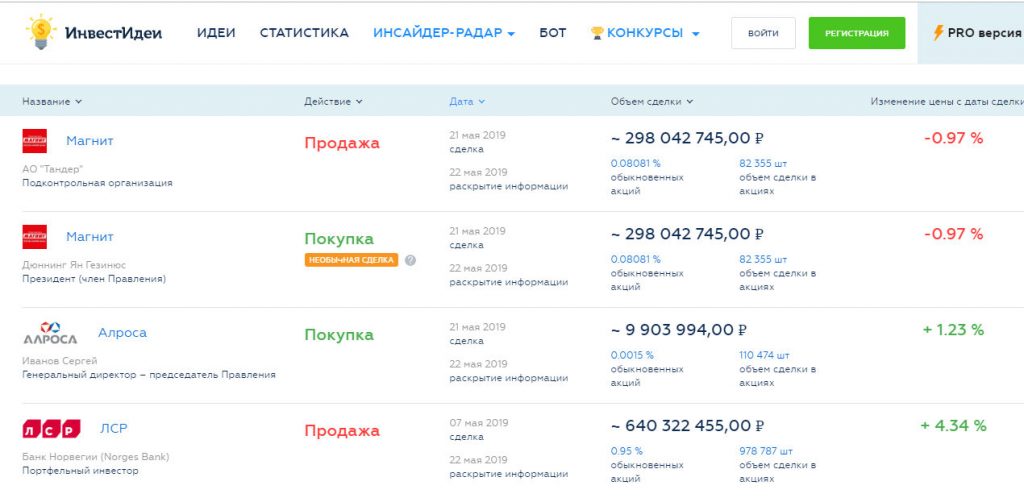This screenshot has height=498, width=1024.
Task: Sort by the Дата column header
Action: pos(467,101)
